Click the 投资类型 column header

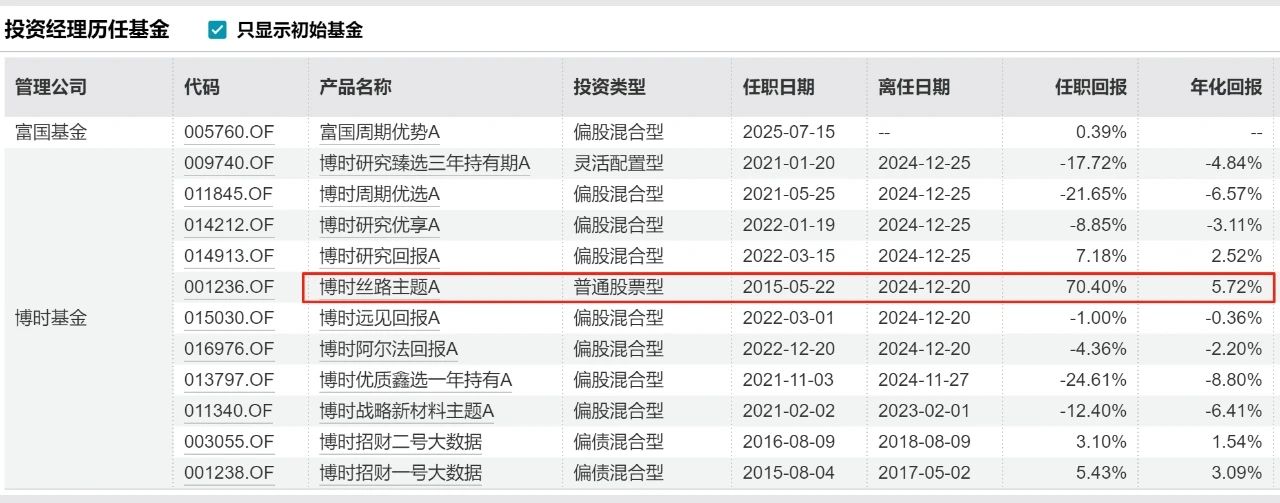point(610,87)
